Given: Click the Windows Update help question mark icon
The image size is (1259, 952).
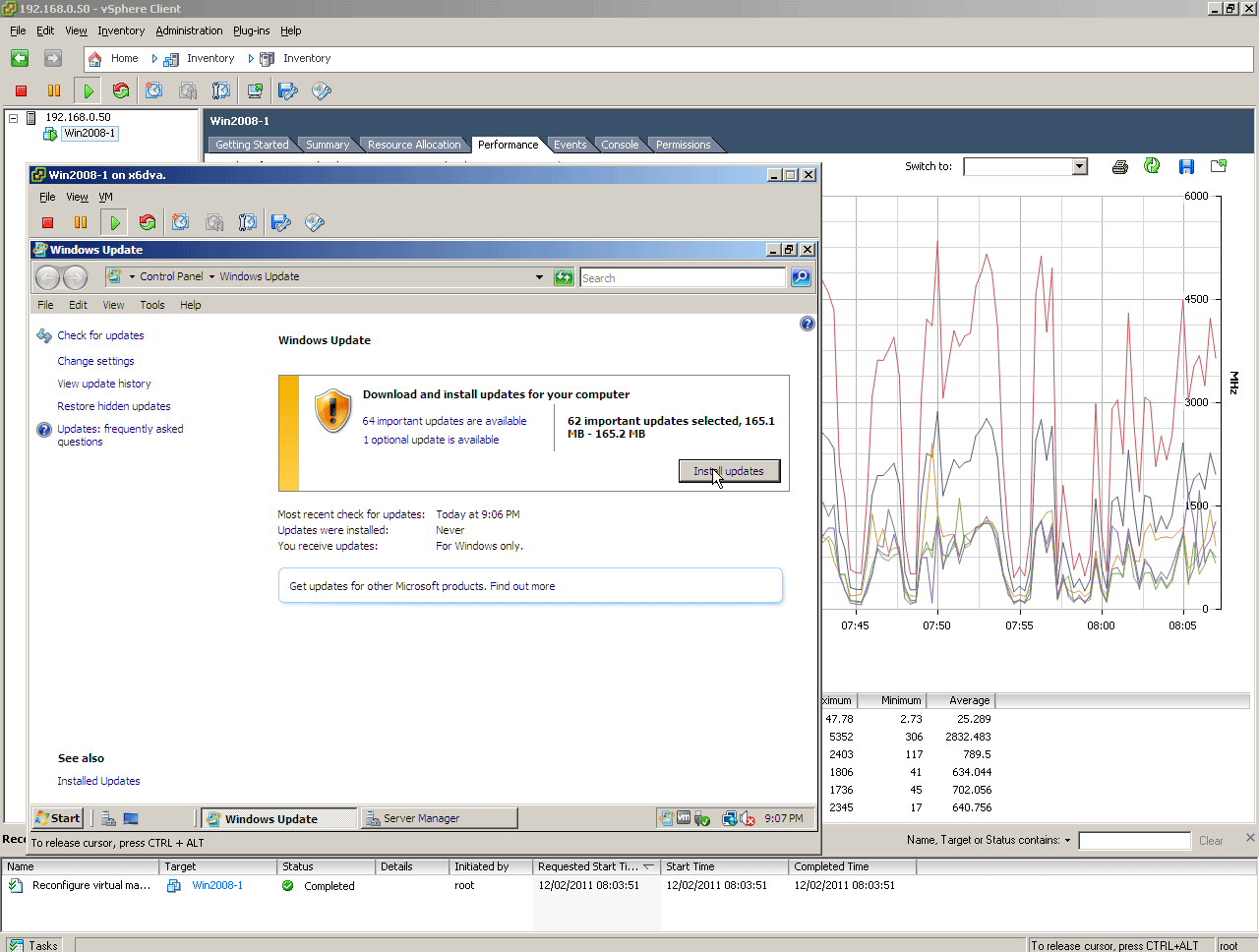Looking at the screenshot, I should point(808,324).
